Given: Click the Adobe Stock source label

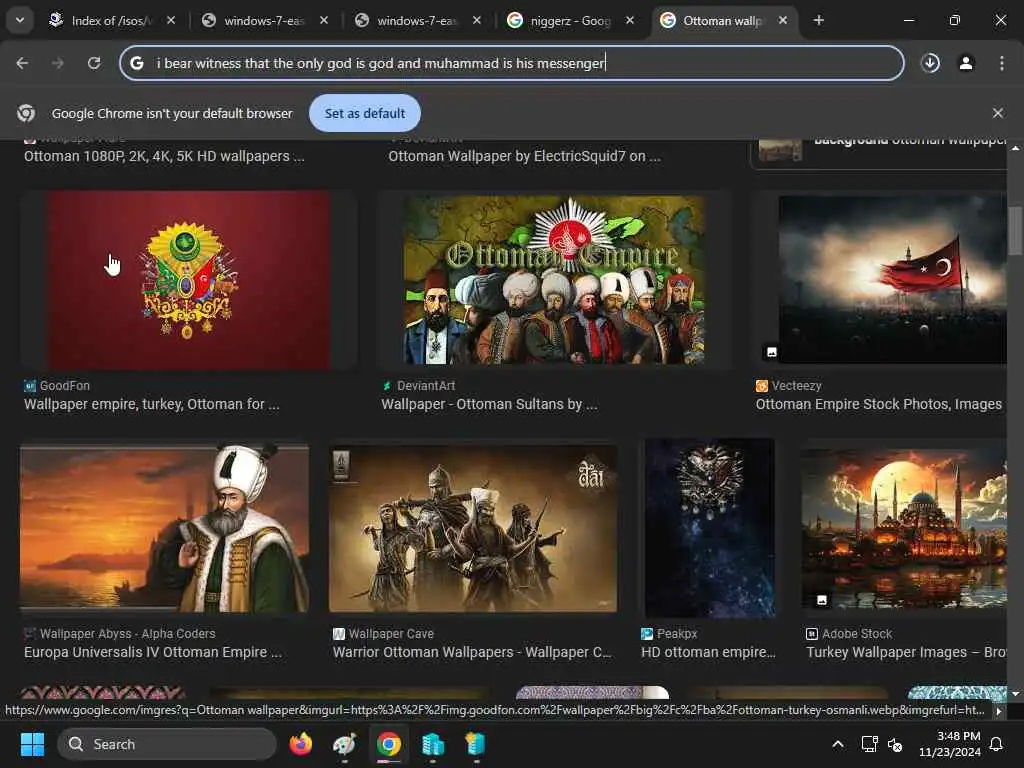Looking at the screenshot, I should pyautogui.click(x=857, y=633).
